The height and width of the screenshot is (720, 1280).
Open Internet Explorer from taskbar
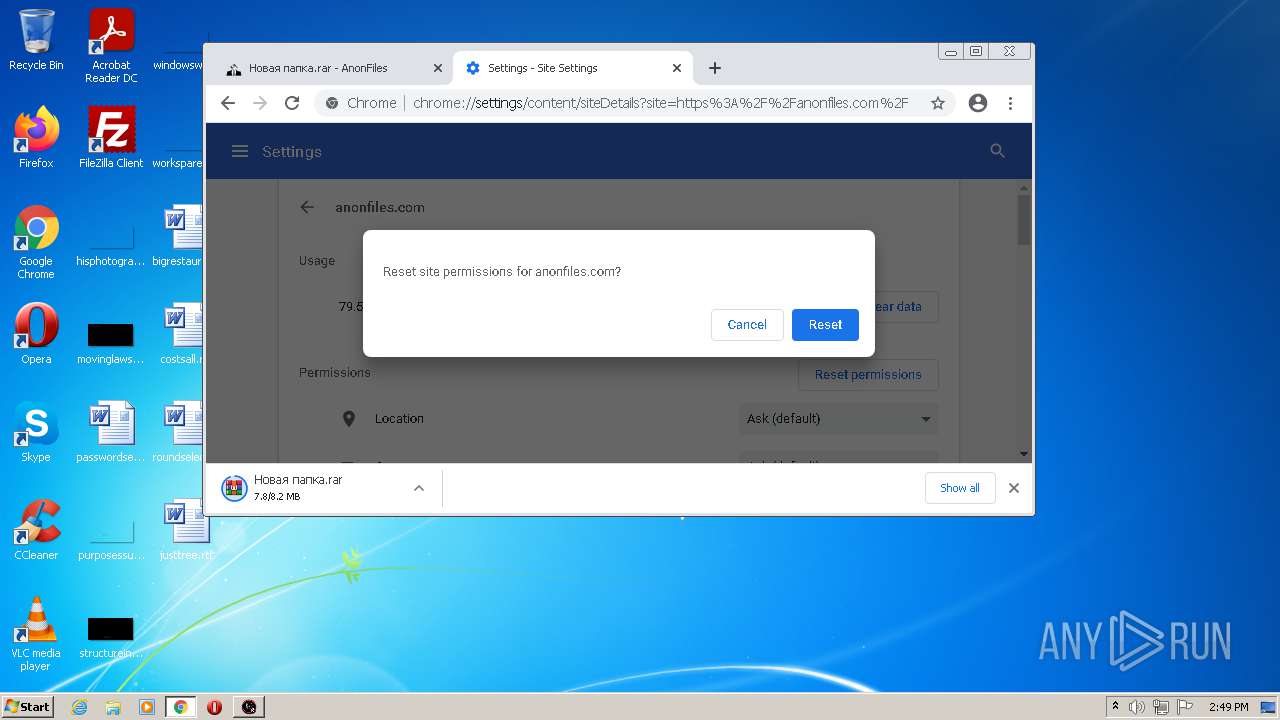pos(80,707)
